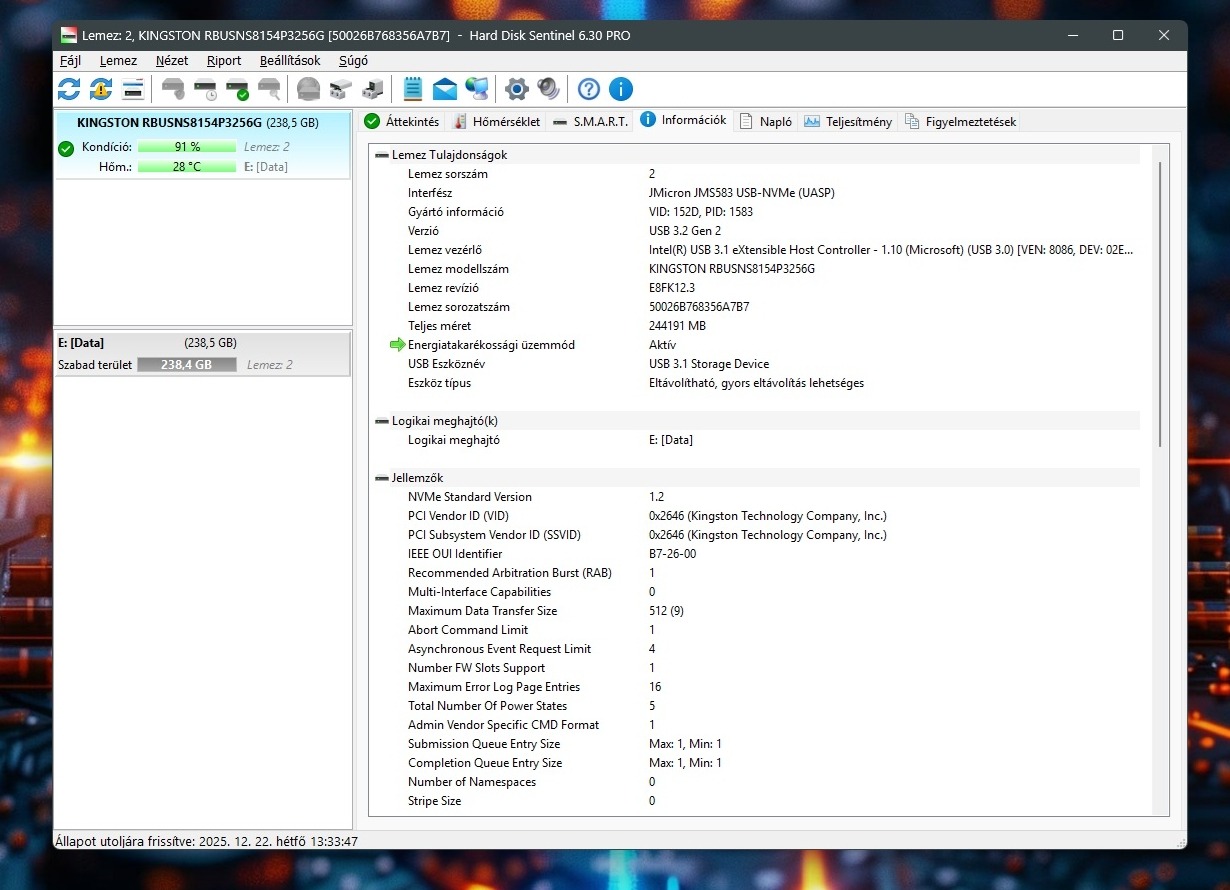Collapse the Logikai meghajtó(k) section

click(382, 421)
